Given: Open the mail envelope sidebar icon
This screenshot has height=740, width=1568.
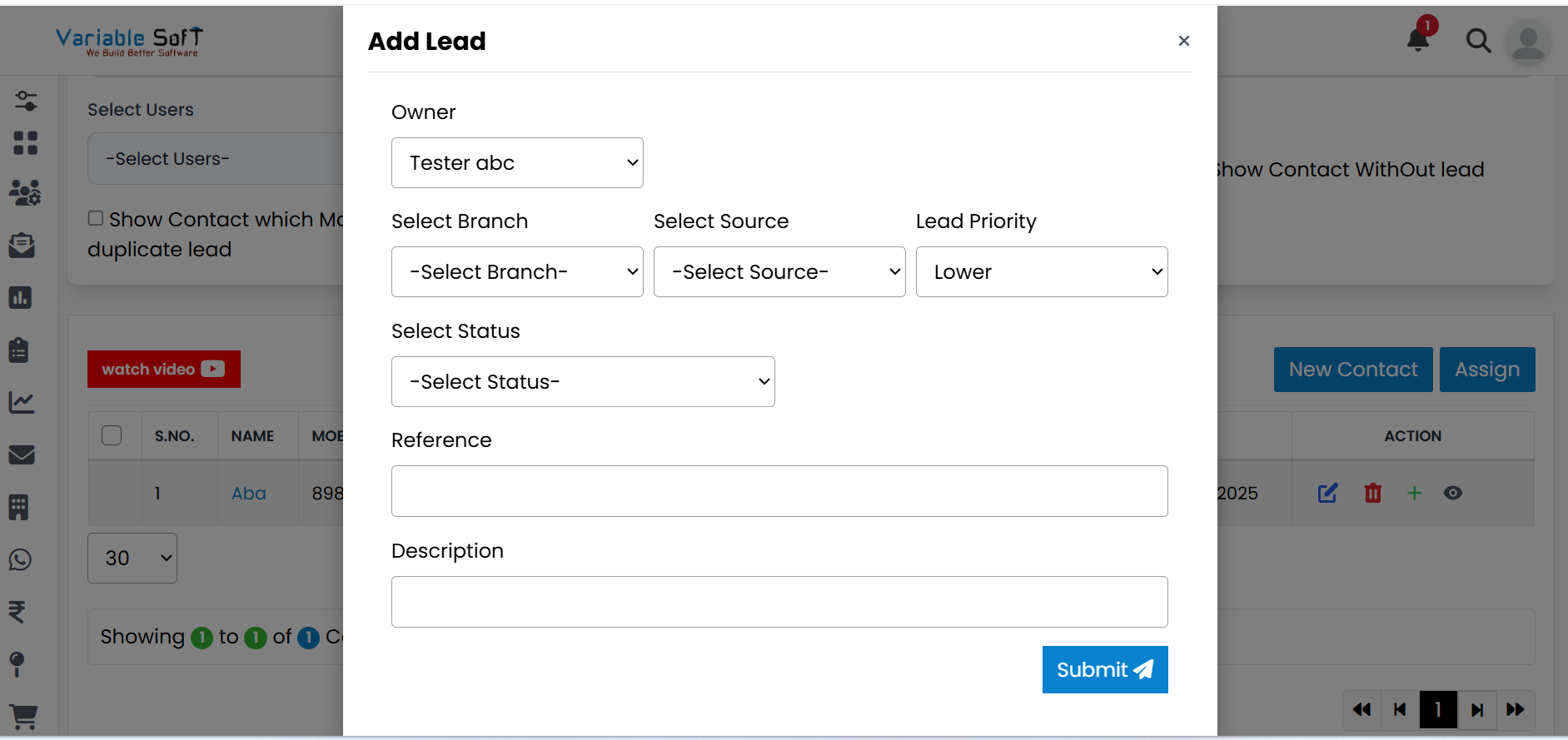Looking at the screenshot, I should 22,454.
